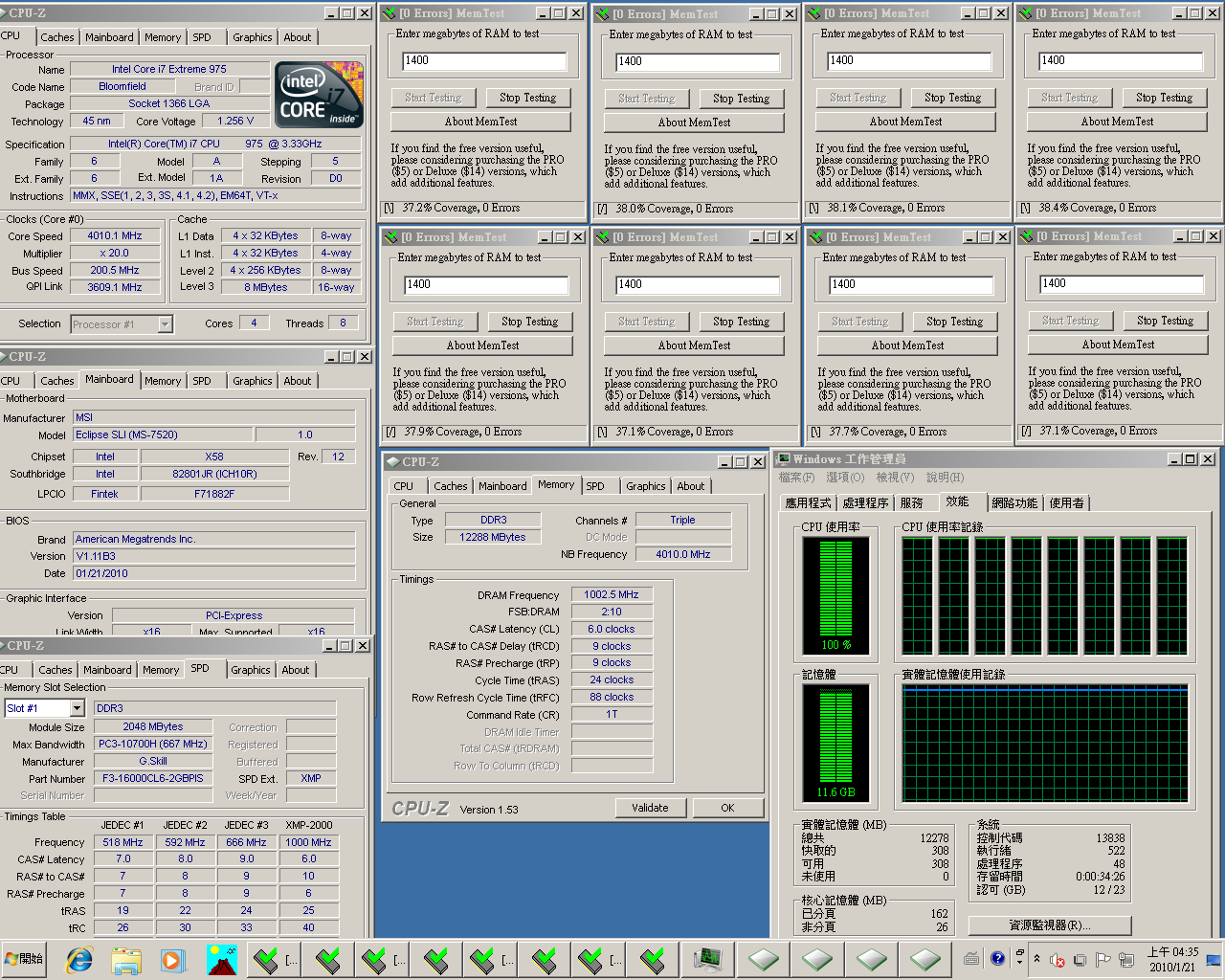Screen dimensions: 1225x980
Task: Open the Start menu button
Action: 25,959
